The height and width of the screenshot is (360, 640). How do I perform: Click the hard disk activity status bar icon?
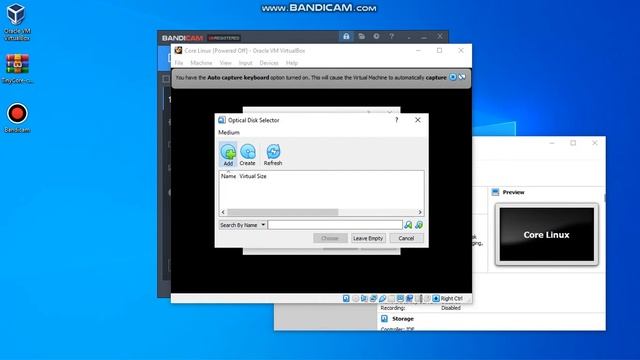346,299
